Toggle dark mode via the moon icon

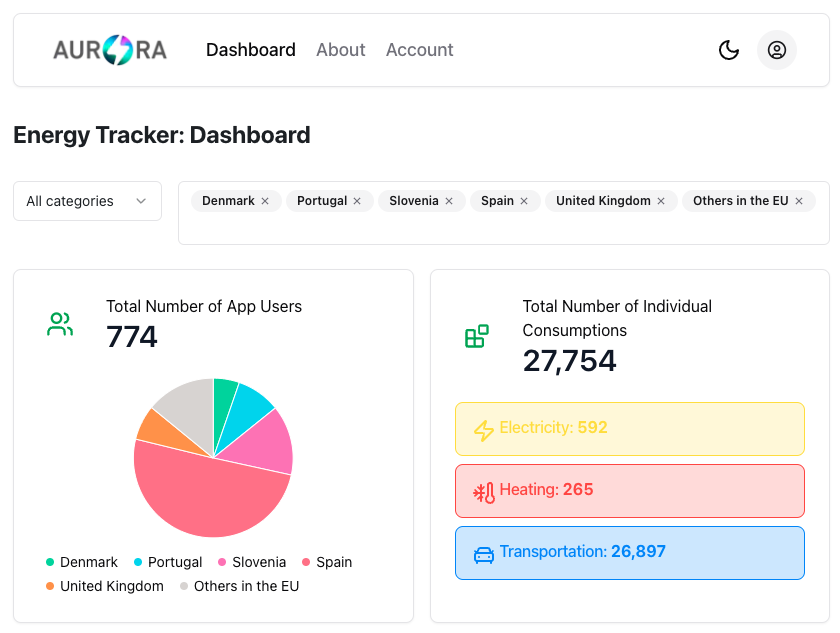[729, 49]
